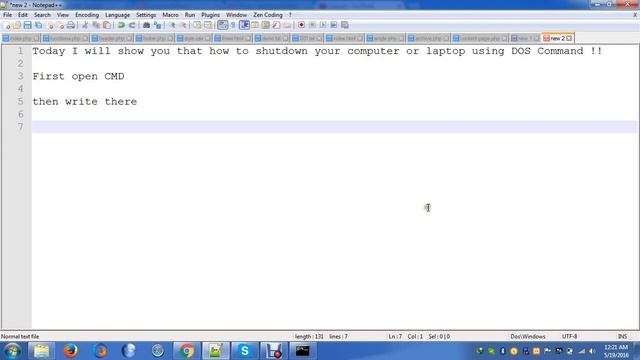Open the Macro menu

point(170,15)
